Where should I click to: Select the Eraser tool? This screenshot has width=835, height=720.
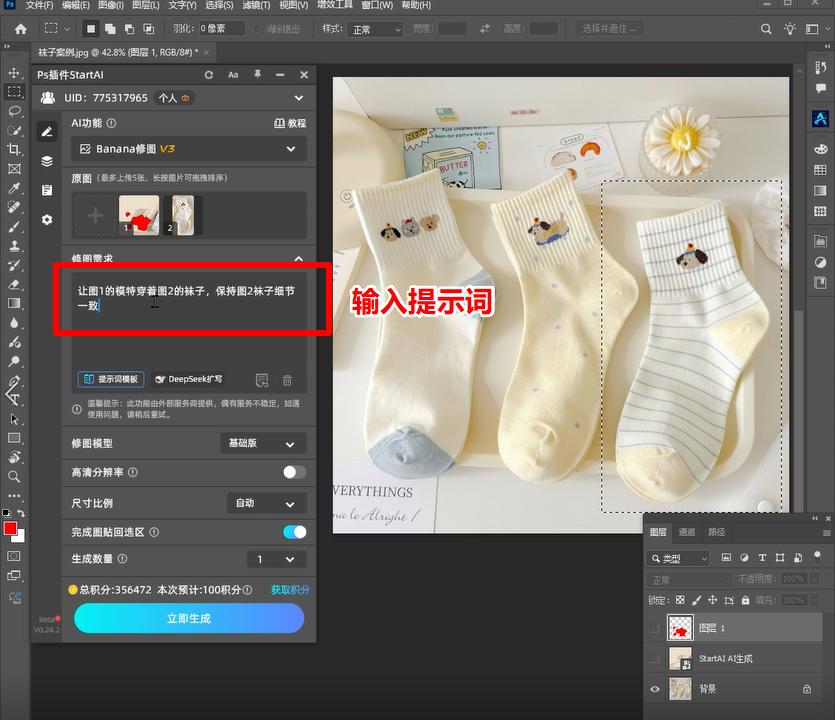pos(14,284)
